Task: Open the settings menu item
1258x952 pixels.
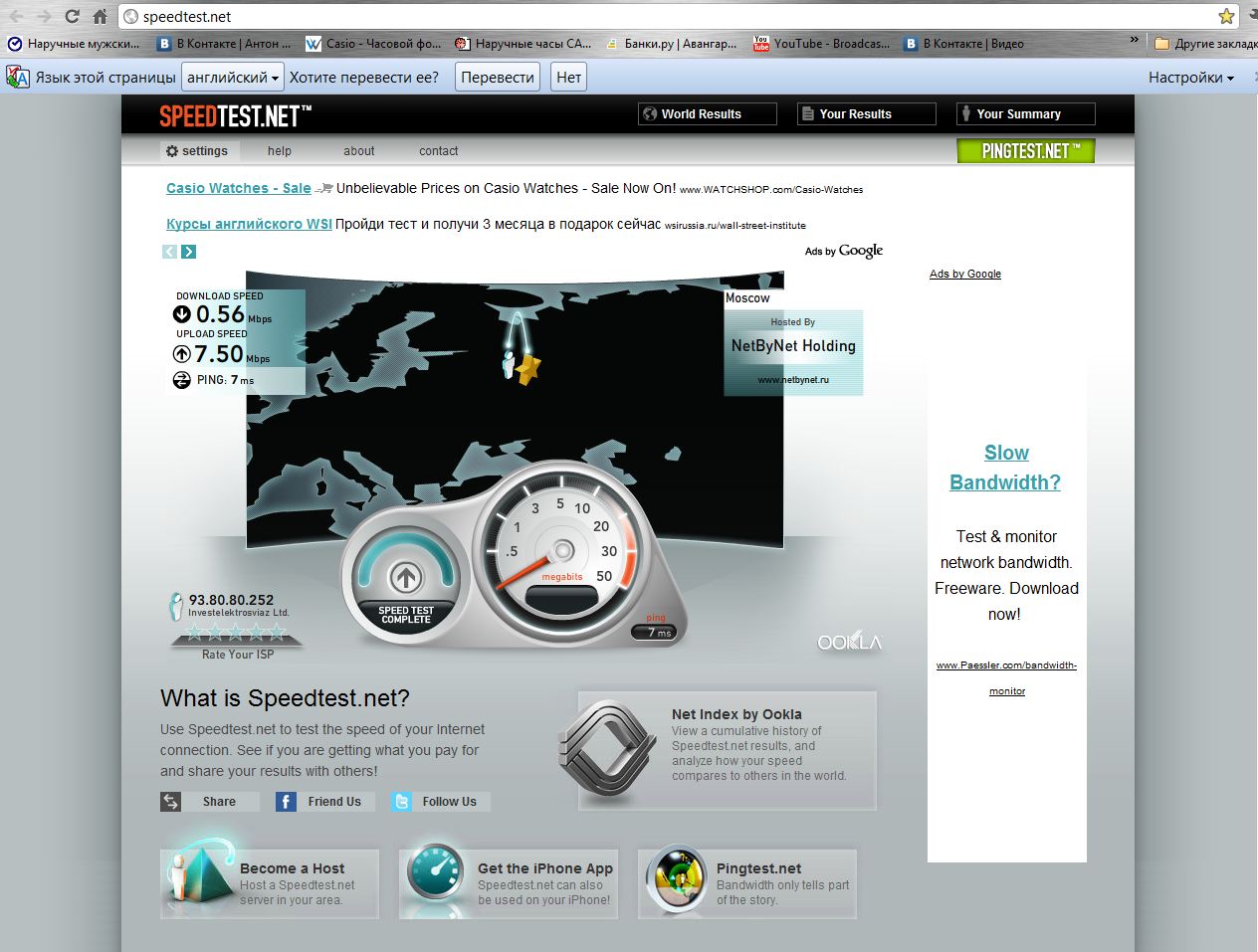Action: [x=196, y=151]
